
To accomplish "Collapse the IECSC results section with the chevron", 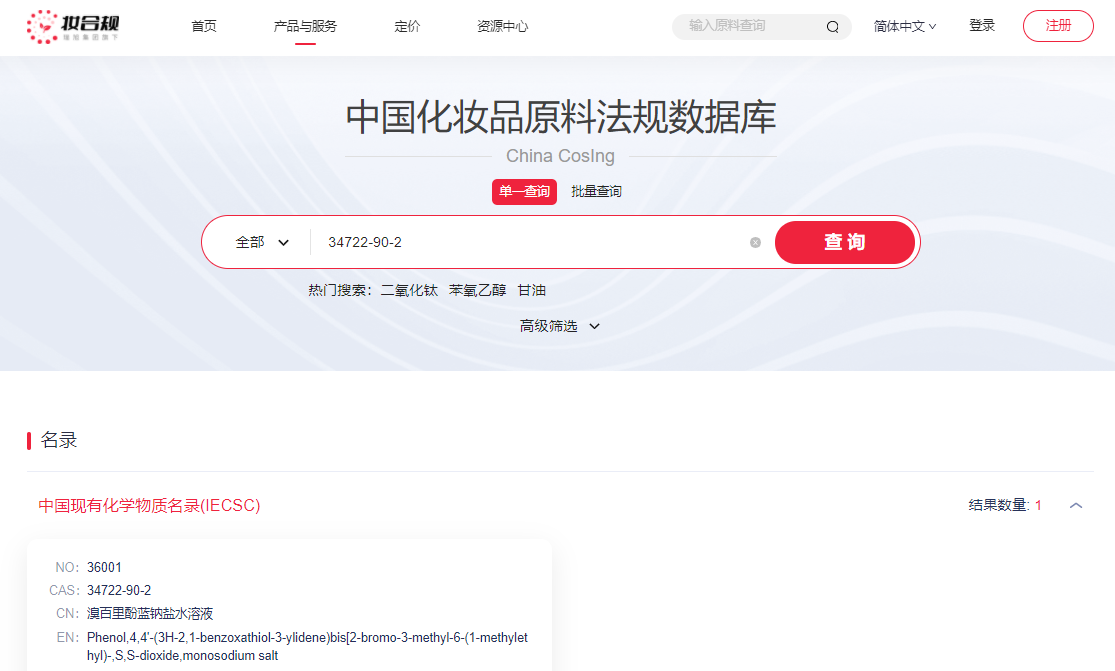I will 1077,506.
